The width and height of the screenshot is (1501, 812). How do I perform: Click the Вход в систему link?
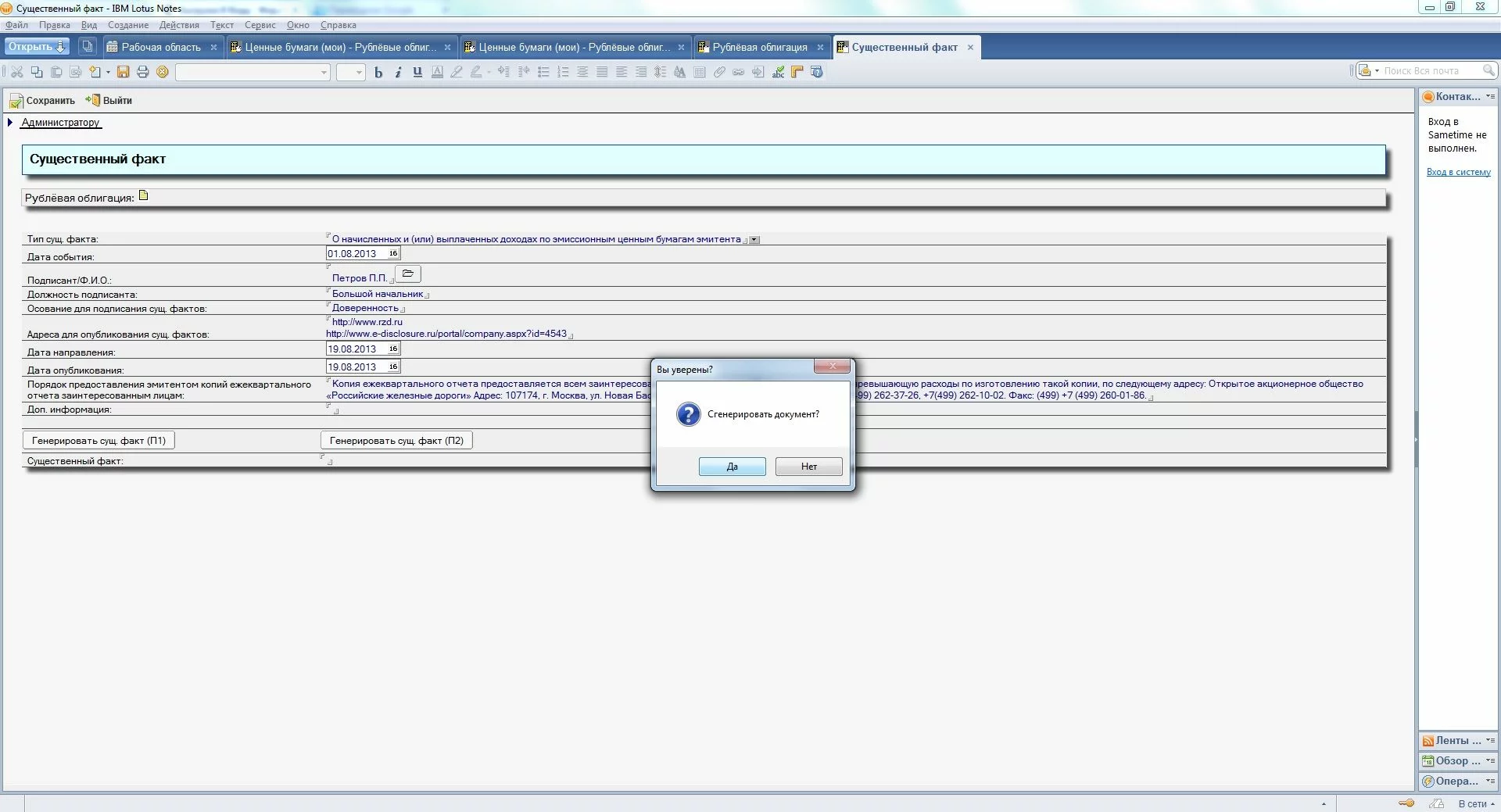pyautogui.click(x=1458, y=172)
